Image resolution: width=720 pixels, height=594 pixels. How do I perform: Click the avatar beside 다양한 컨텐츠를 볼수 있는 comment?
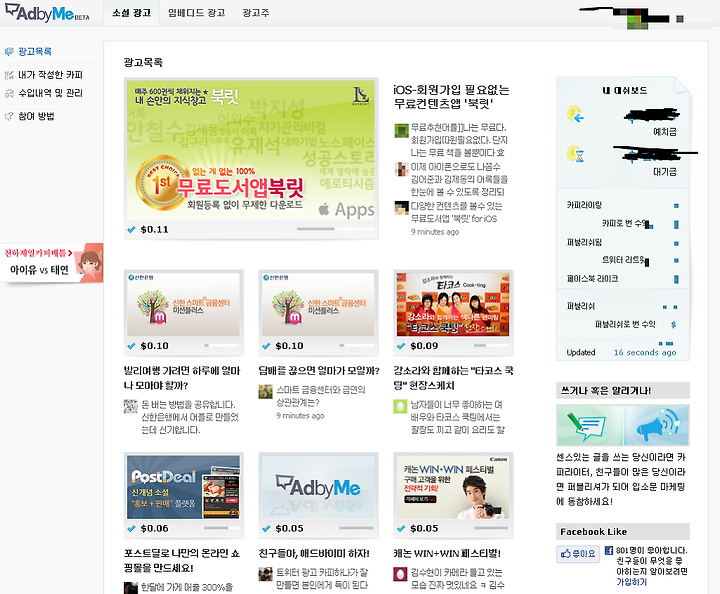coord(401,208)
